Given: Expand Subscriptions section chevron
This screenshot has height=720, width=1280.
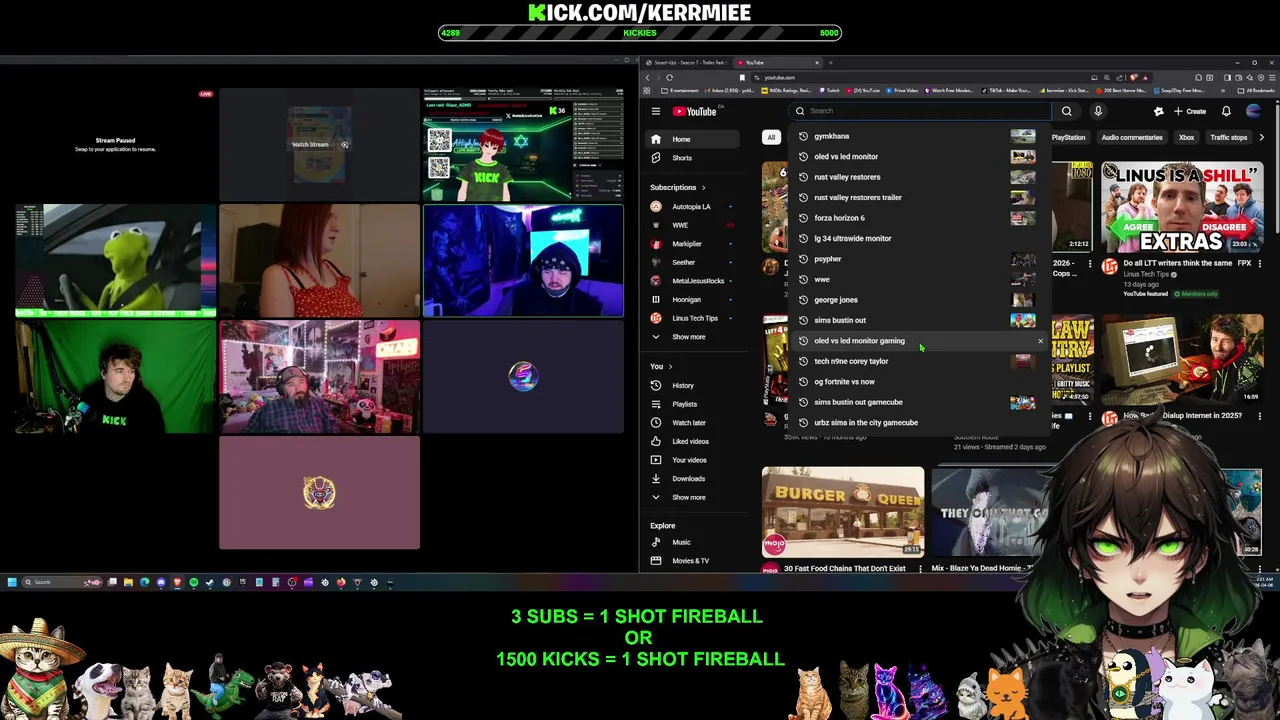Looking at the screenshot, I should click(703, 187).
